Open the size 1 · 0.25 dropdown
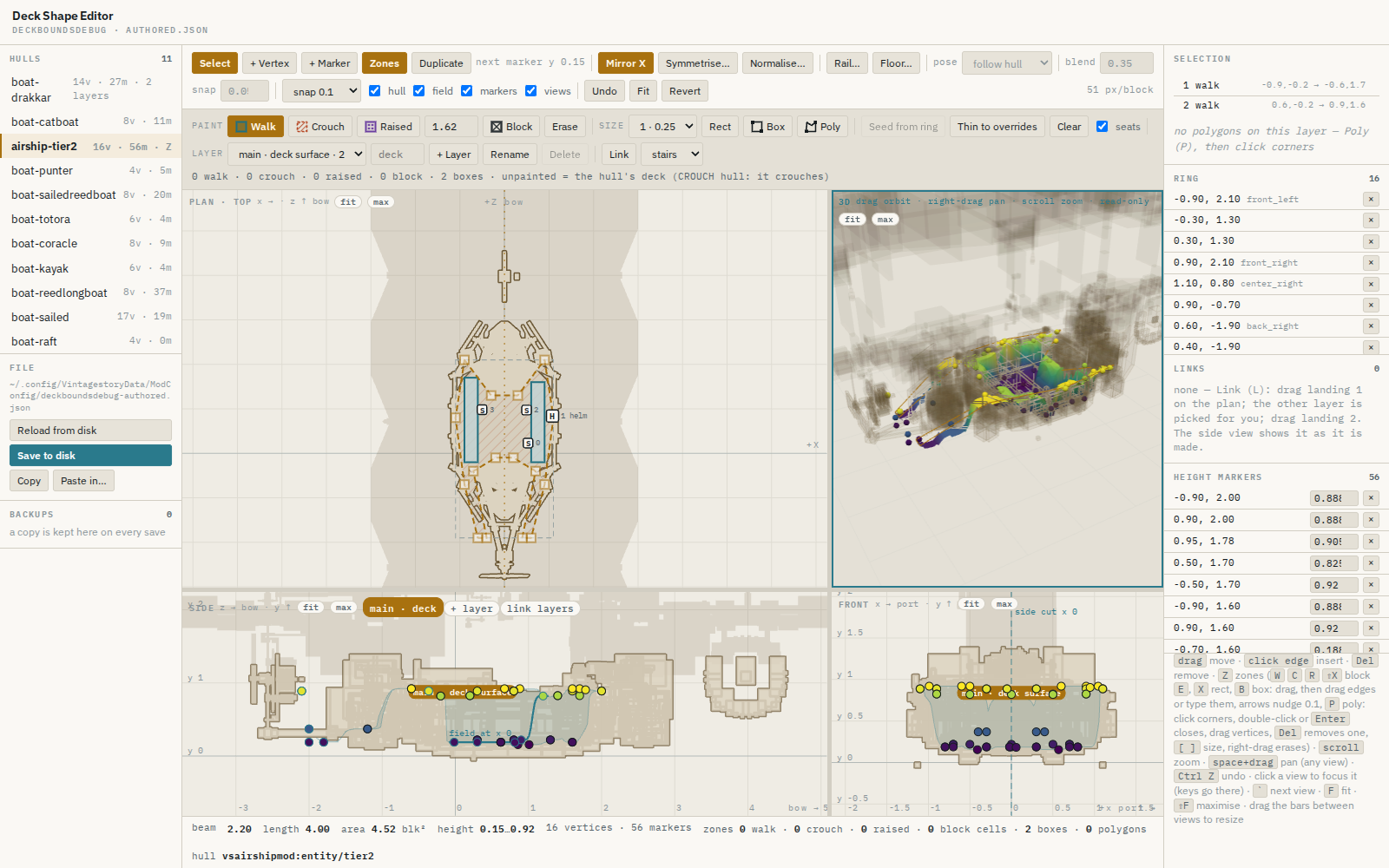1389x868 pixels. (662, 127)
